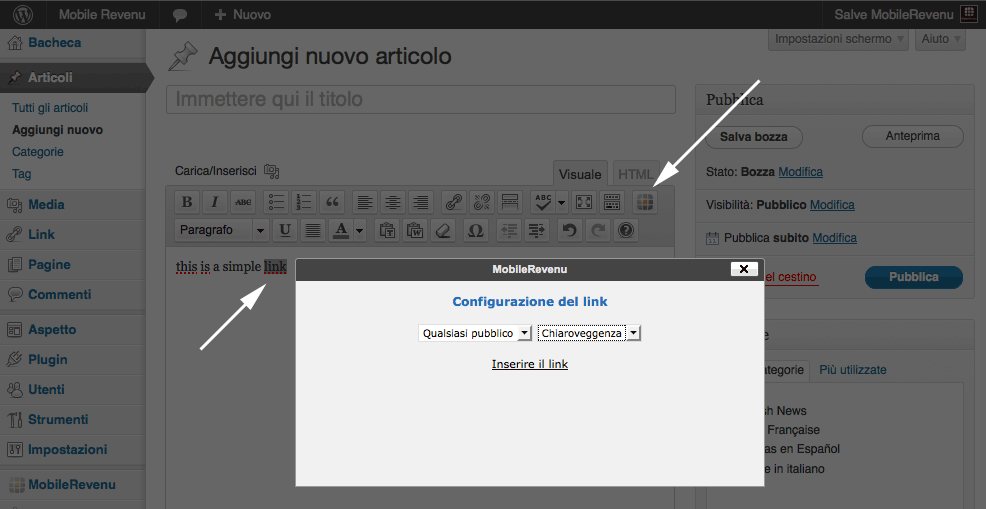
Task: Open the WordPress logo menu
Action: pos(23,14)
